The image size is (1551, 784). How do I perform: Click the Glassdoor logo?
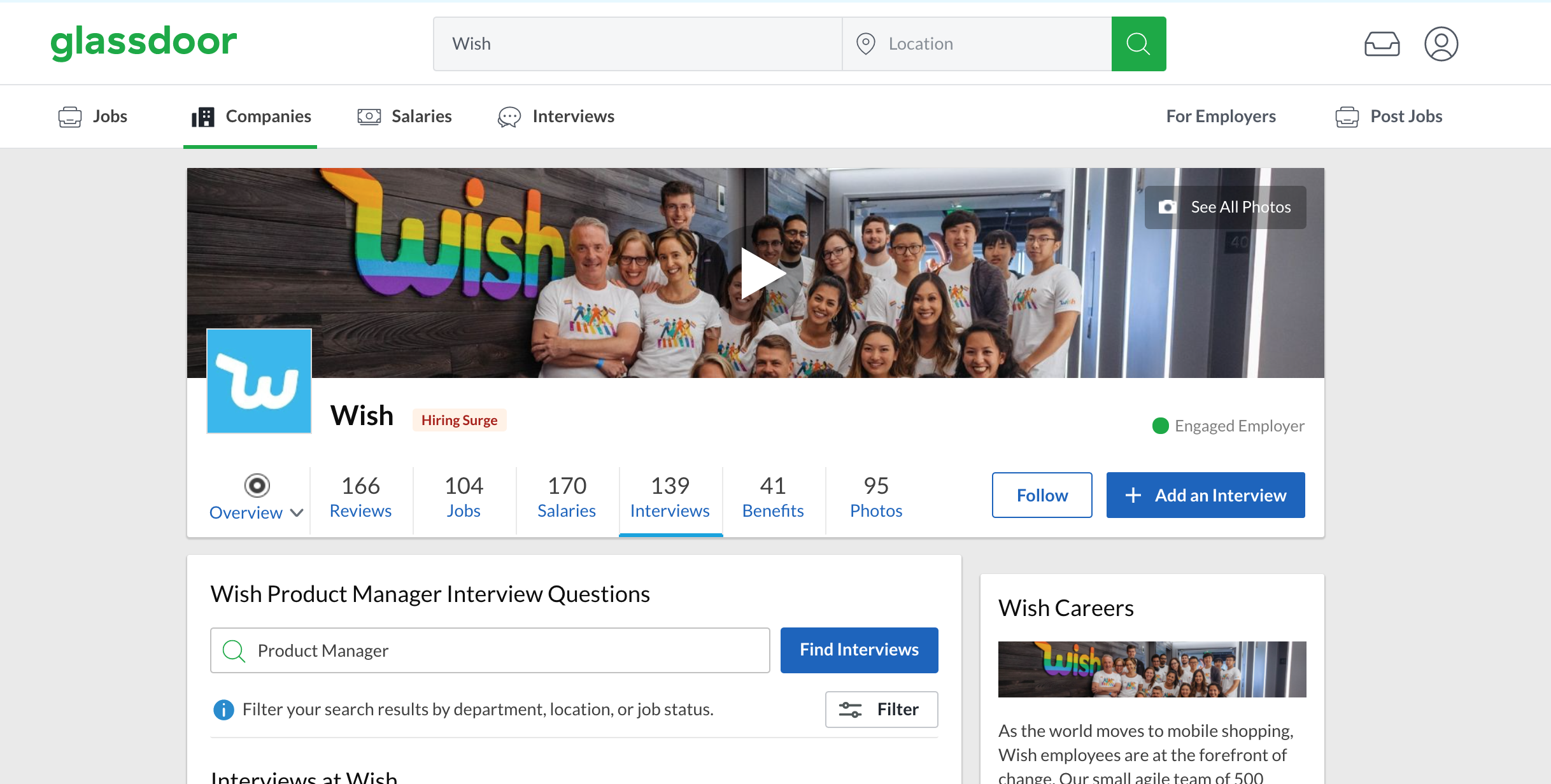[x=144, y=43]
